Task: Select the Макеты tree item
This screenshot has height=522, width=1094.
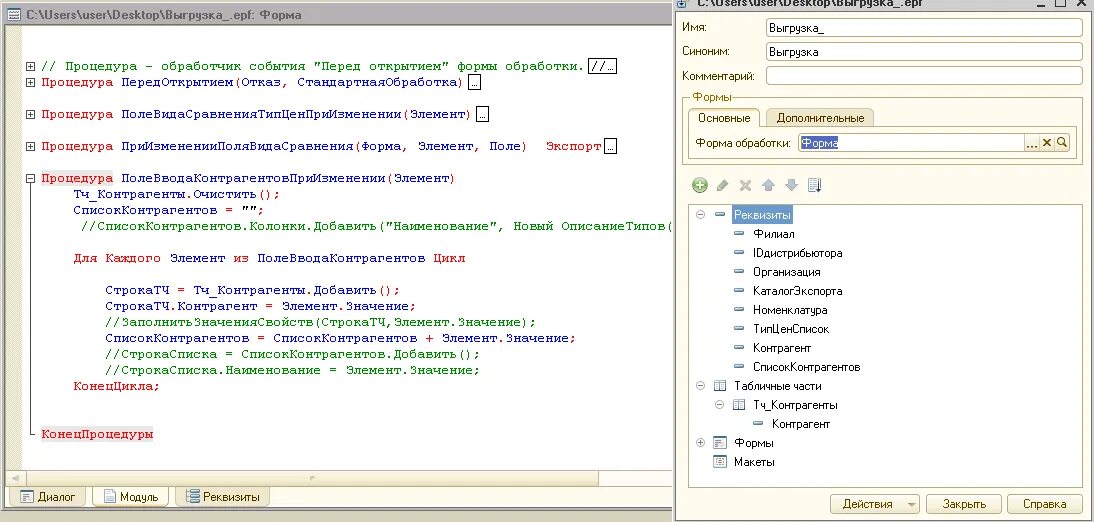Action: (754, 462)
